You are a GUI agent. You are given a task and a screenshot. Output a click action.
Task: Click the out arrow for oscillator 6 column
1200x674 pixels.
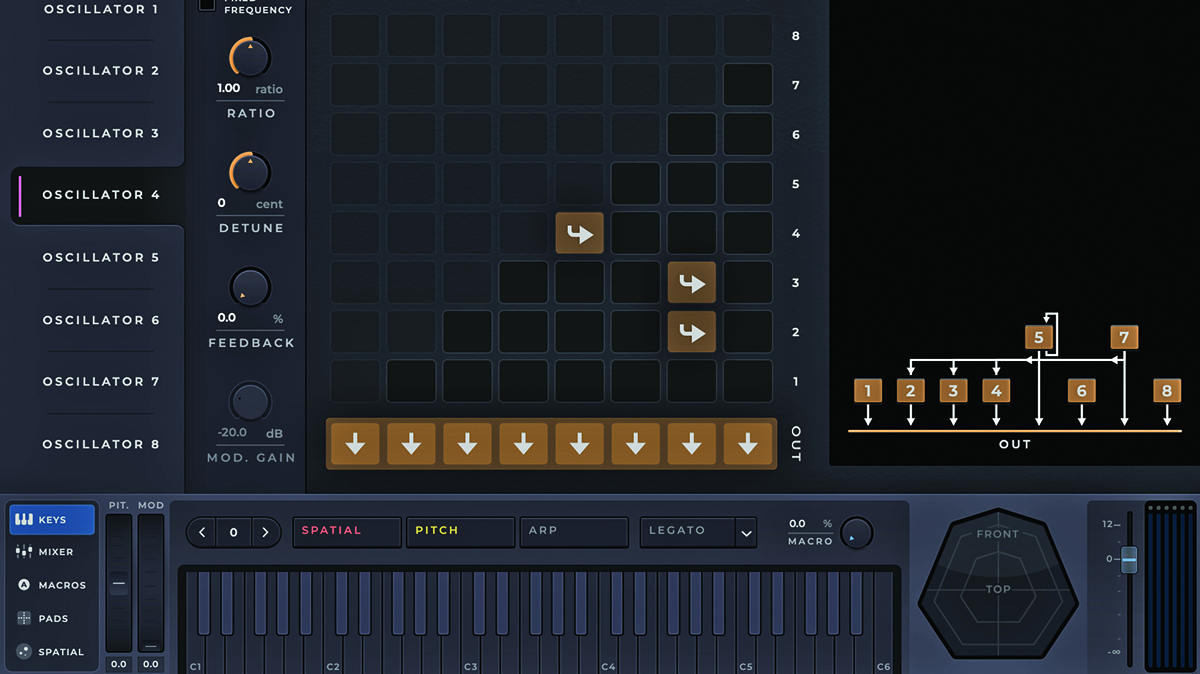tap(635, 445)
